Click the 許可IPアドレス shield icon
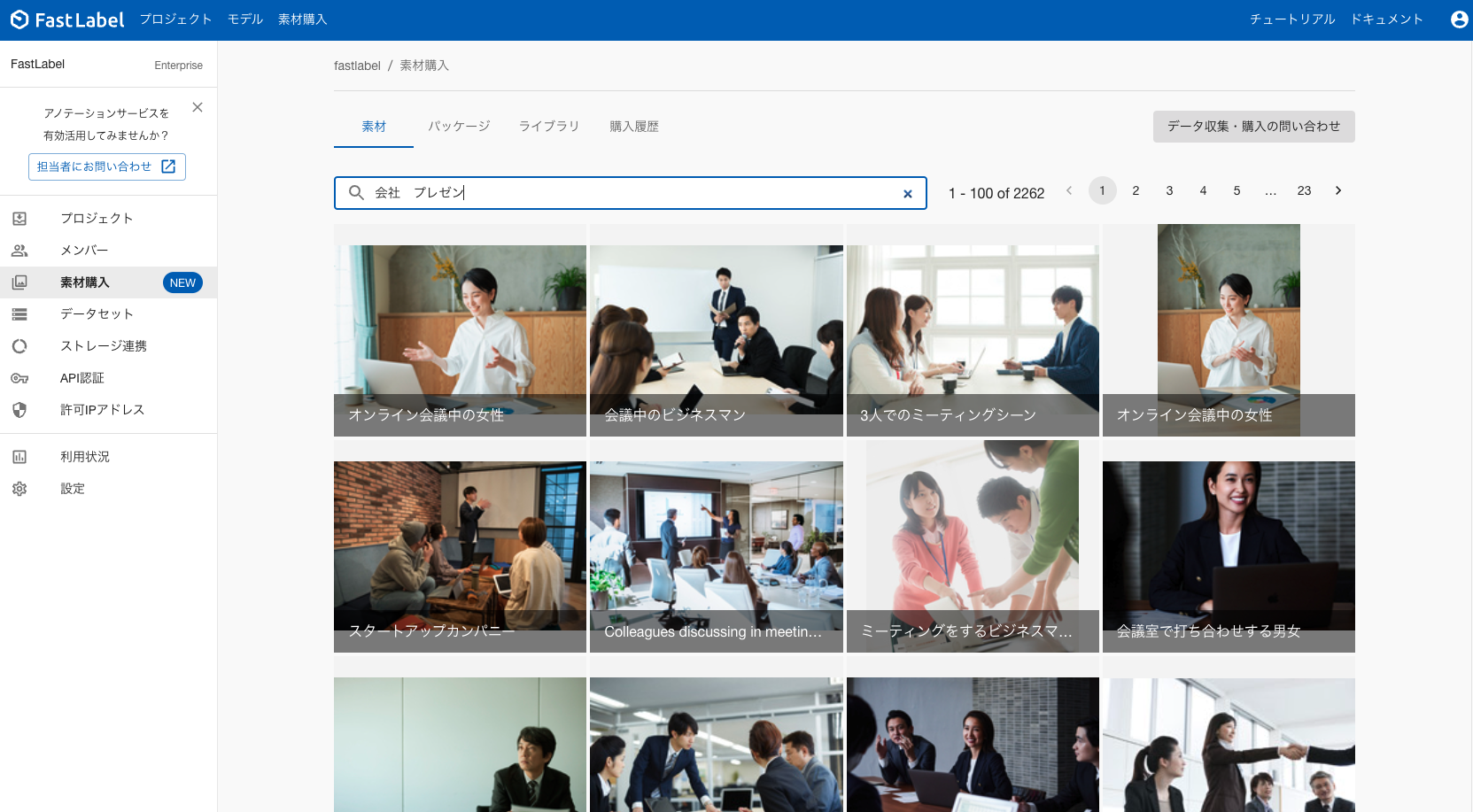Viewport: 1473px width, 812px height. tap(19, 410)
